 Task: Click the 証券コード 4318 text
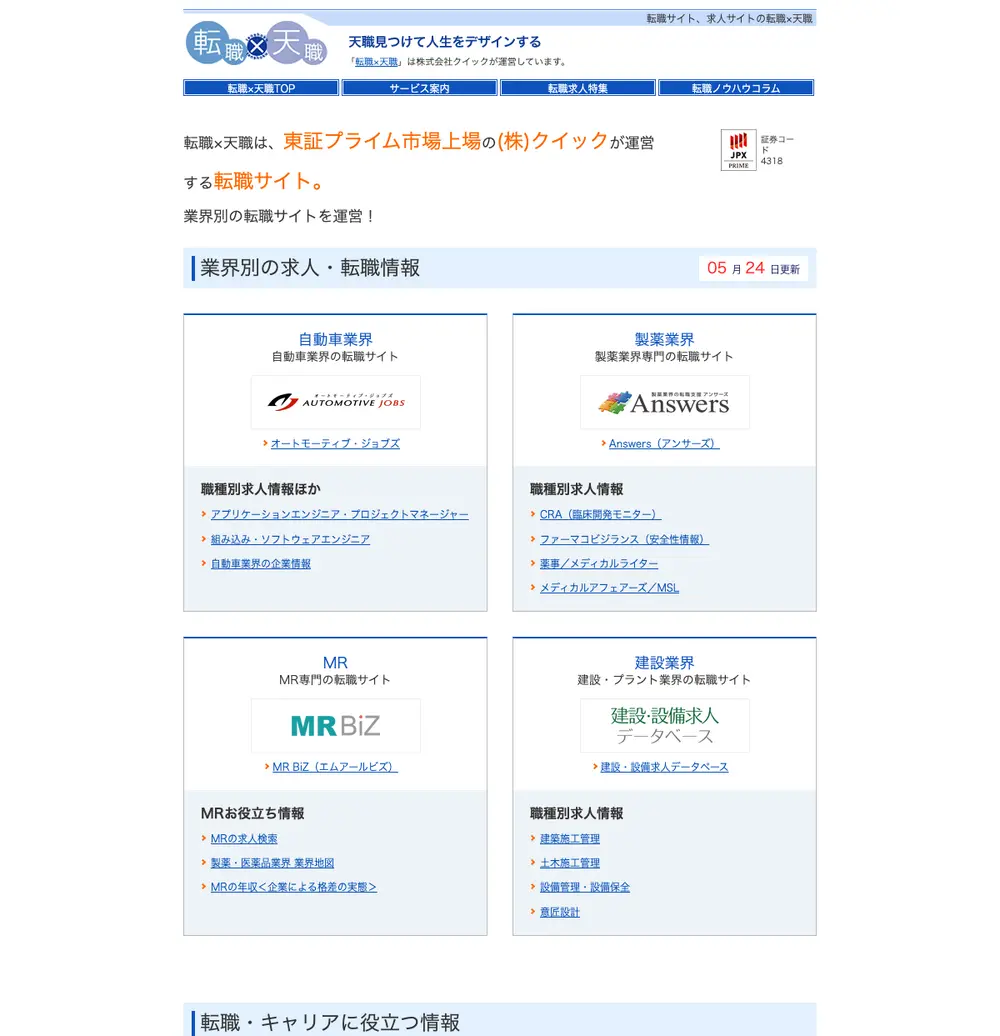777,150
